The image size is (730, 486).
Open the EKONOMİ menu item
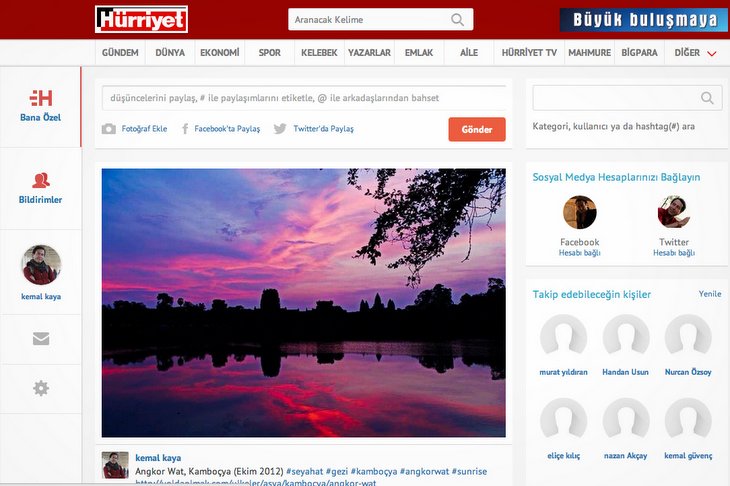219,53
